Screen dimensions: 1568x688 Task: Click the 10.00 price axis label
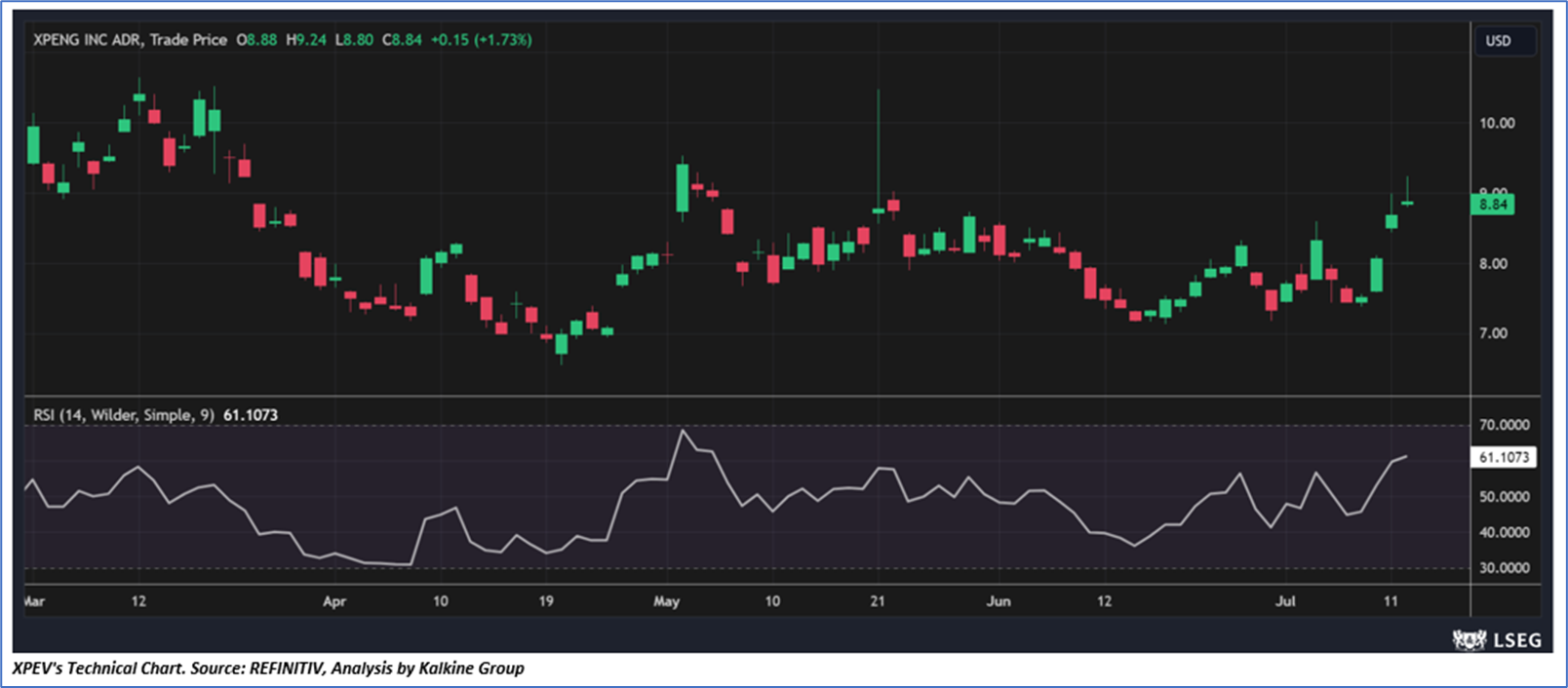pyautogui.click(x=1497, y=123)
